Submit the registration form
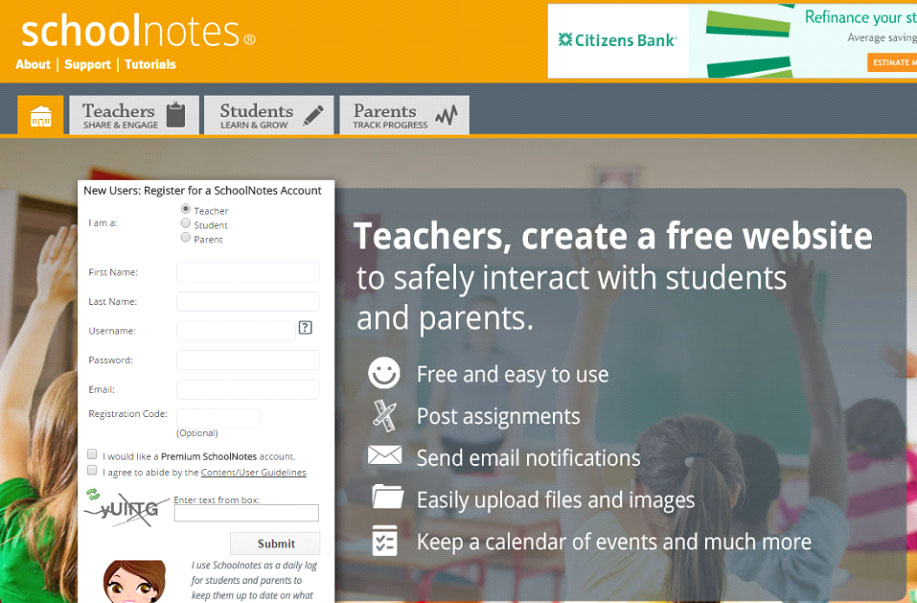This screenshot has height=603, width=917. pyautogui.click(x=275, y=543)
